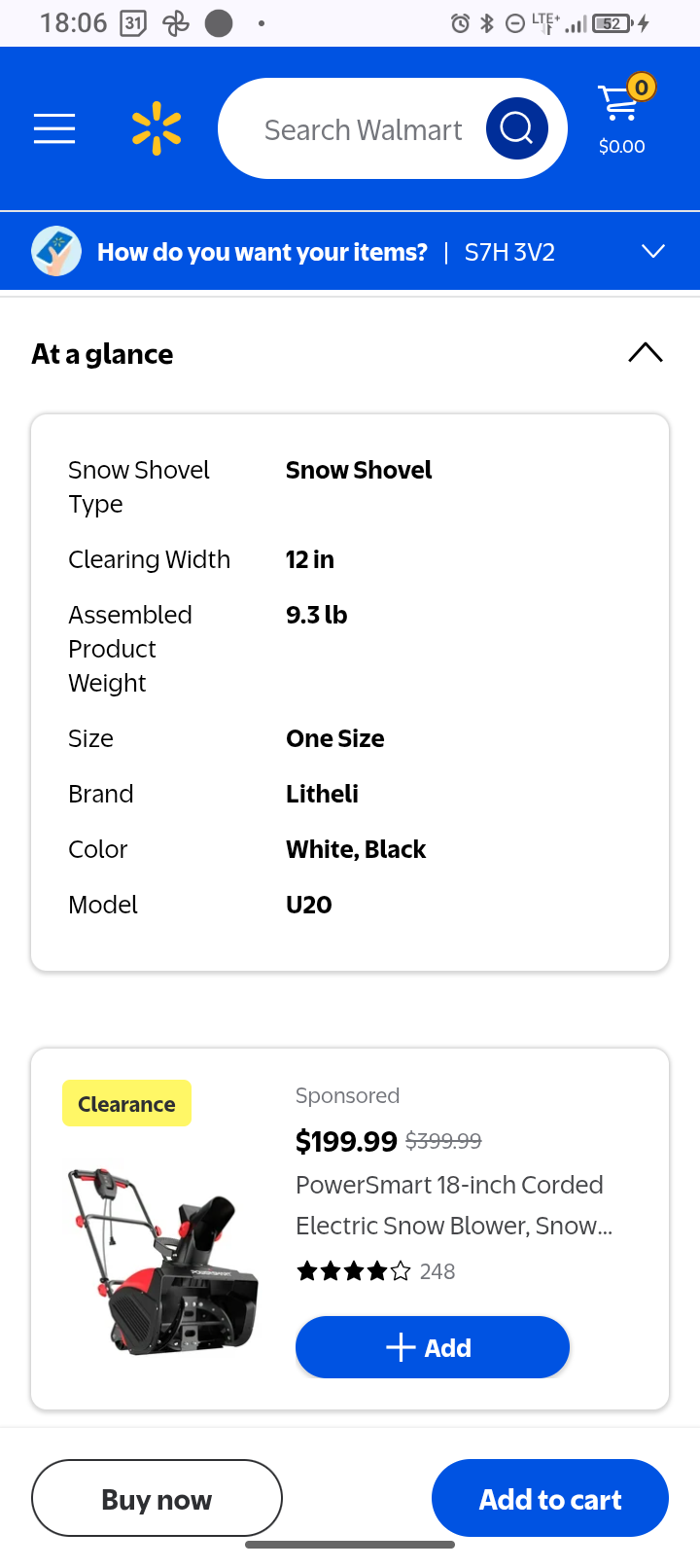
Task: Tap the alarm clock status icon
Action: tap(460, 23)
